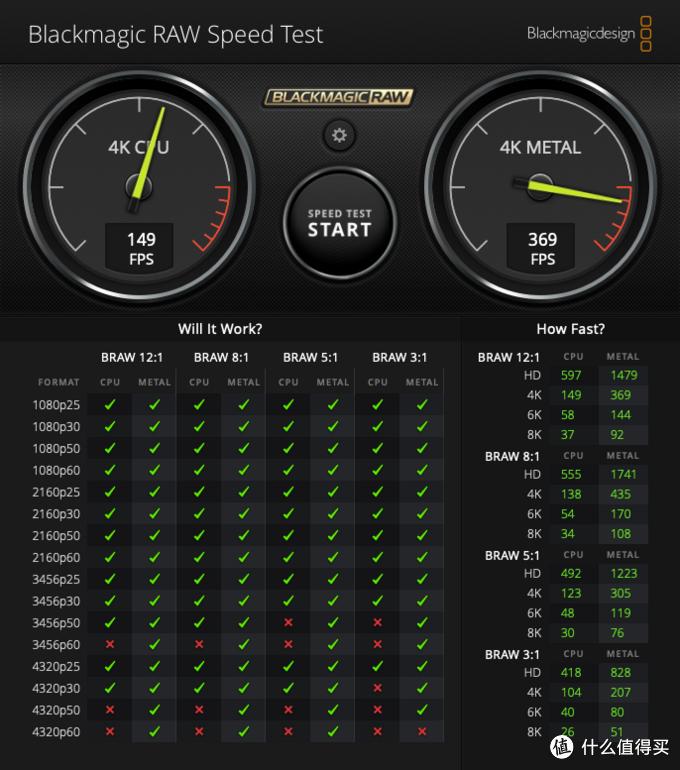Click red cross for 4320p50 BRAW 3:1 CPU
The image size is (680, 770).
click(x=378, y=710)
